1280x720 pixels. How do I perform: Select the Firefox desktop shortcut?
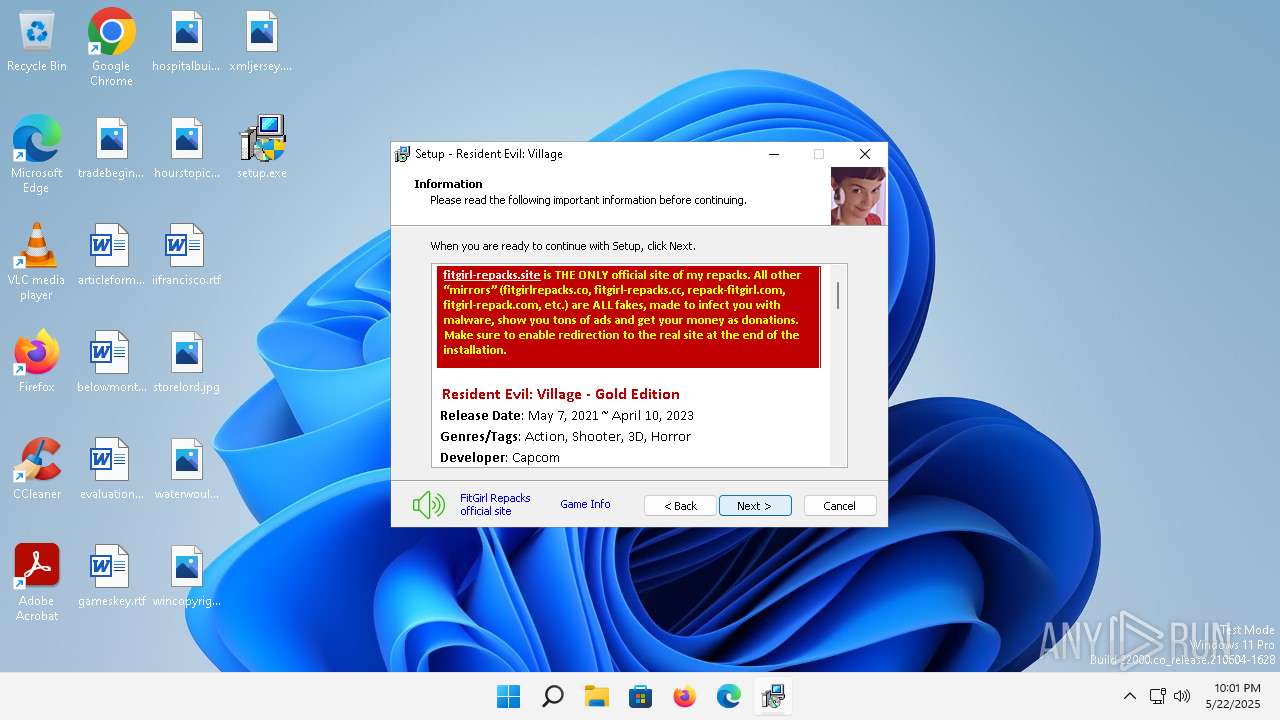pyautogui.click(x=37, y=362)
